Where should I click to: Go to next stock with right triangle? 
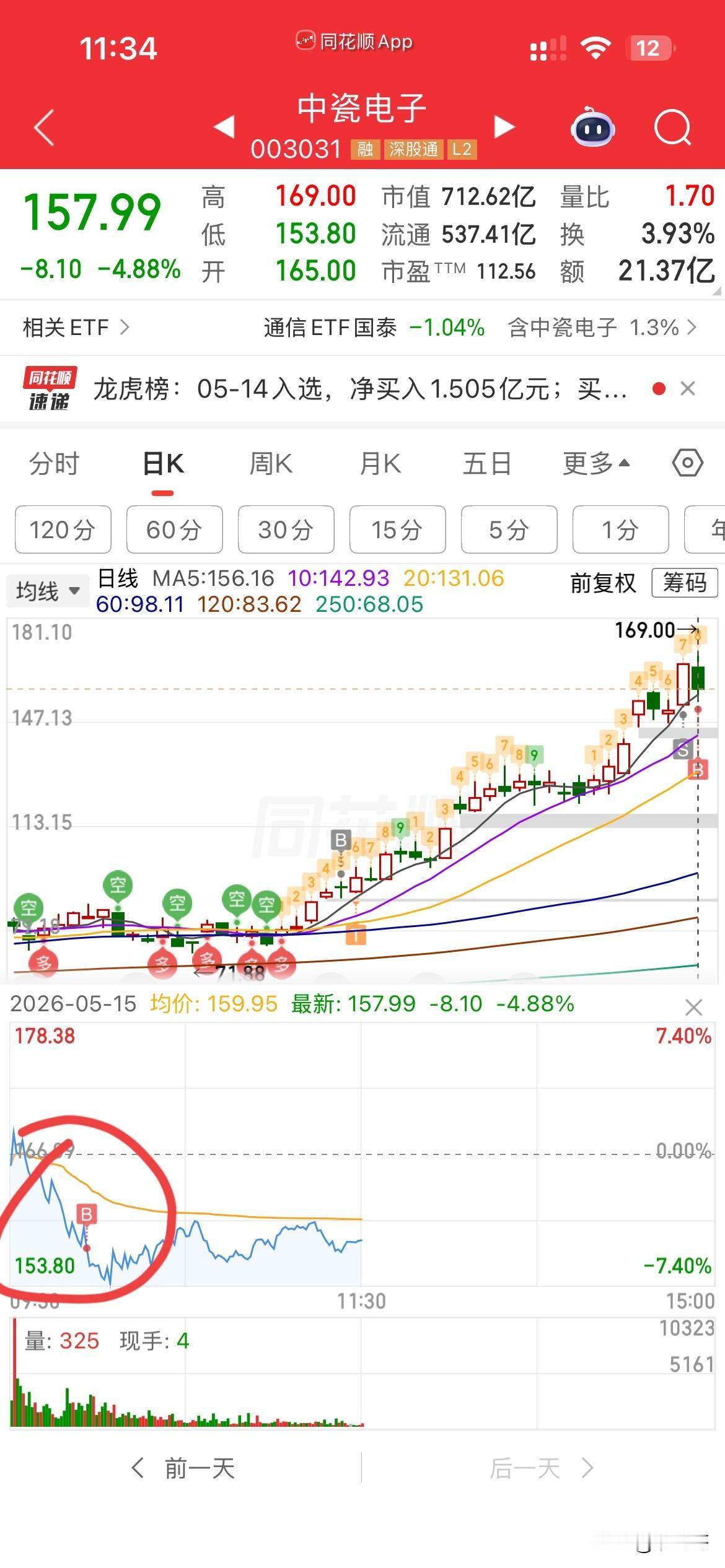[504, 126]
